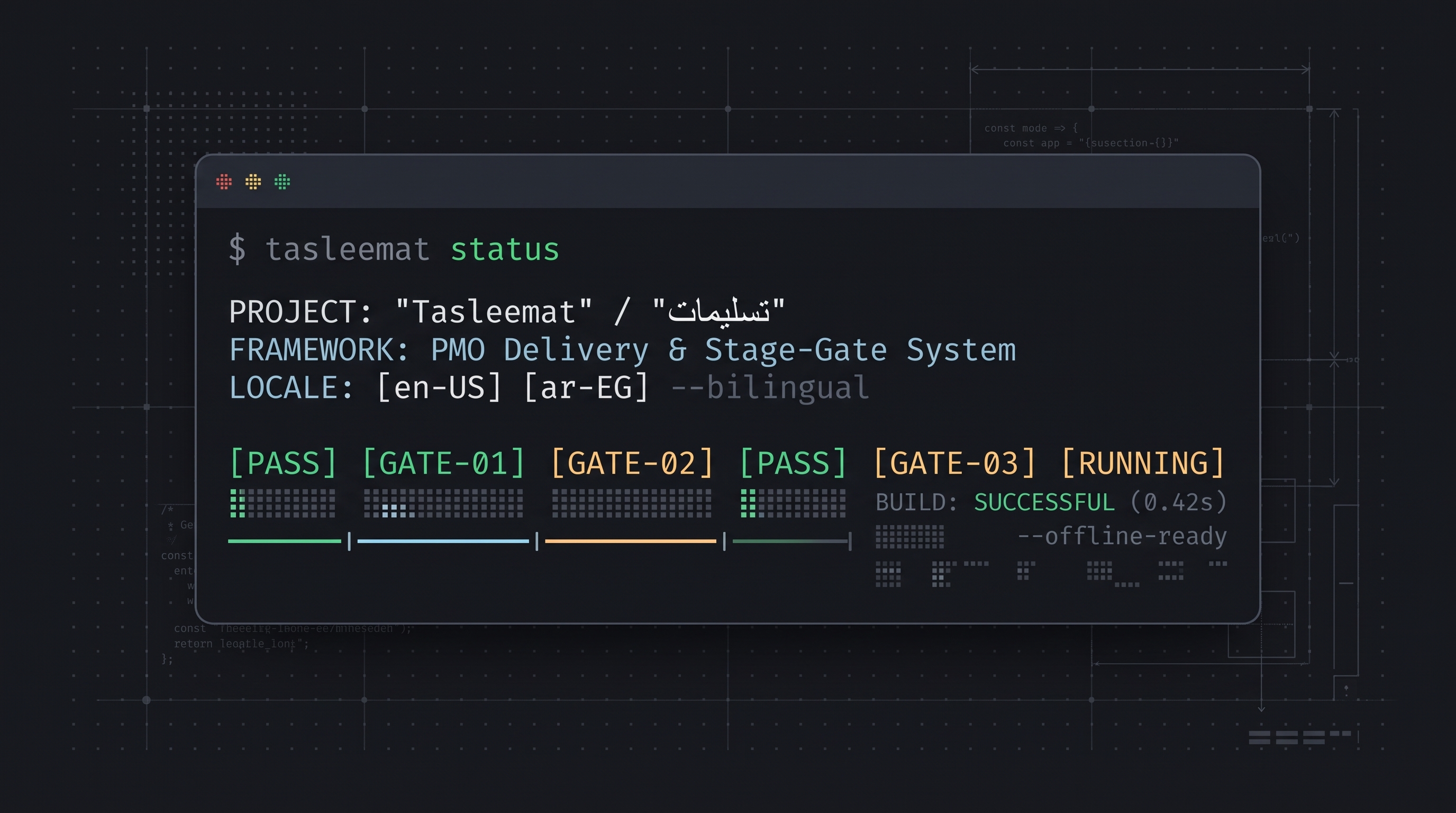
Task: Select the quoted "Tasleemat" project name
Action: [494, 312]
